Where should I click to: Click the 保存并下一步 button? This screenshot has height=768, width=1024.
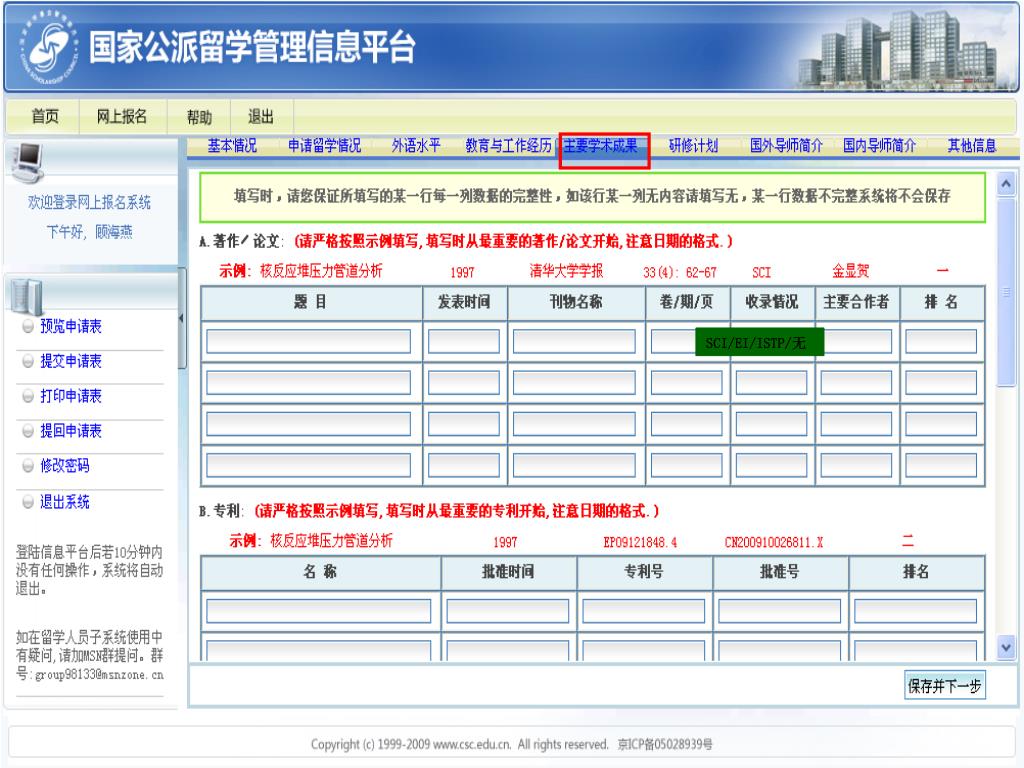pos(944,686)
